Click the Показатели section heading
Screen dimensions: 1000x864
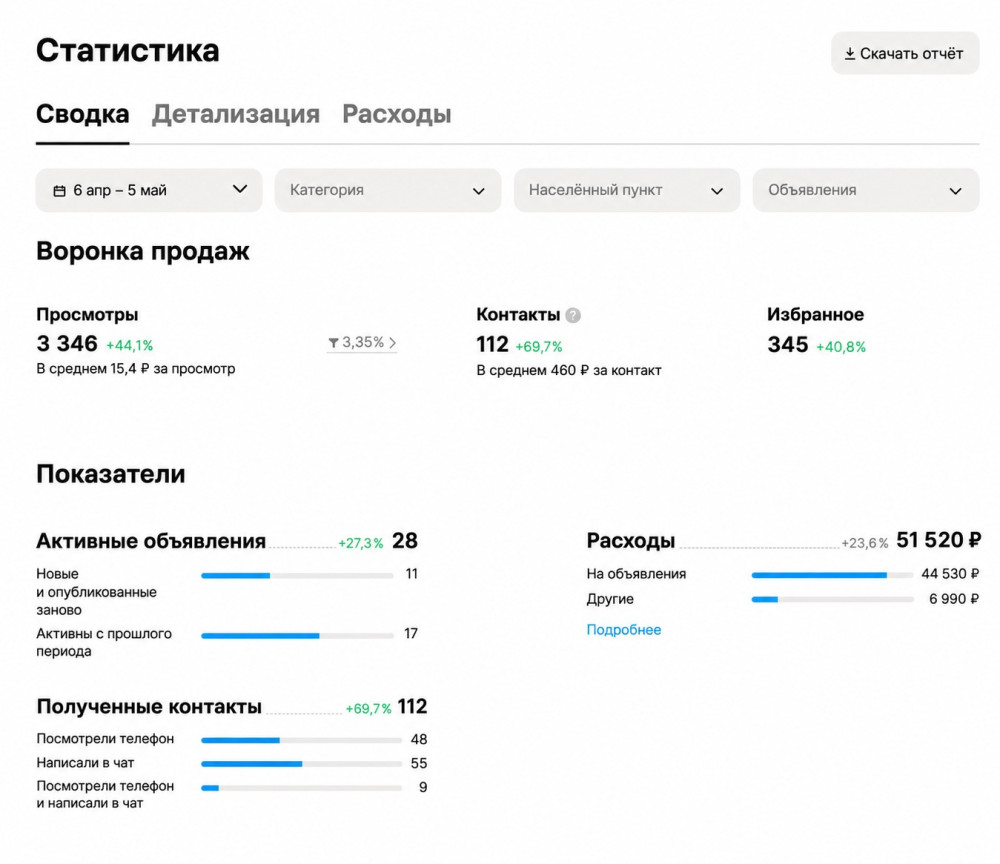pyautogui.click(x=111, y=474)
